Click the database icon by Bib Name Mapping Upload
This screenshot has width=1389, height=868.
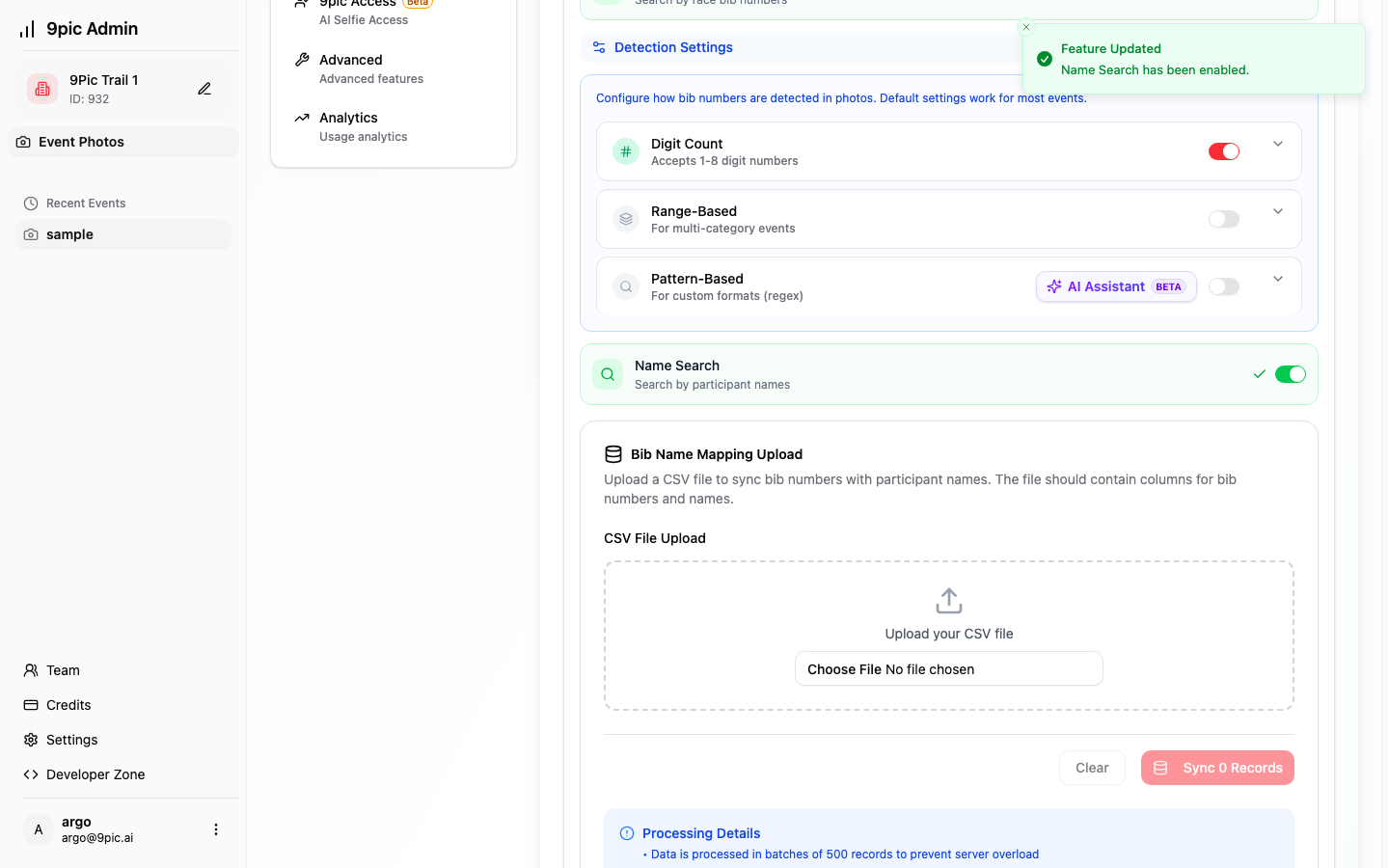click(x=613, y=454)
